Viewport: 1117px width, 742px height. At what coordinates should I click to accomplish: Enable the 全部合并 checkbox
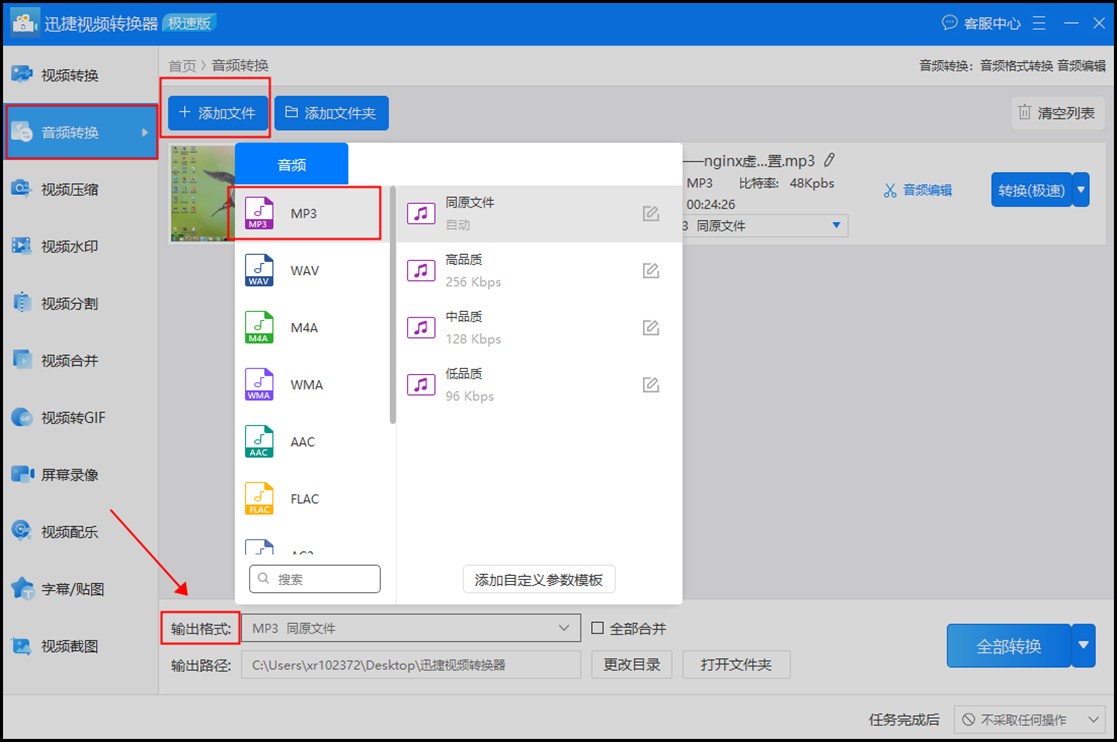(x=598, y=628)
